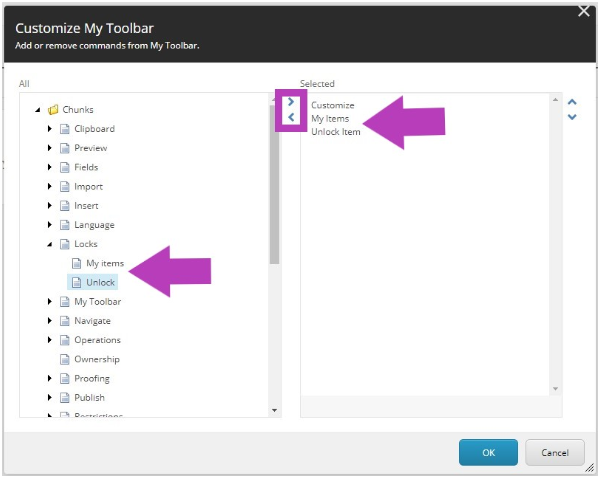Click the Navigate document icon

65,321
